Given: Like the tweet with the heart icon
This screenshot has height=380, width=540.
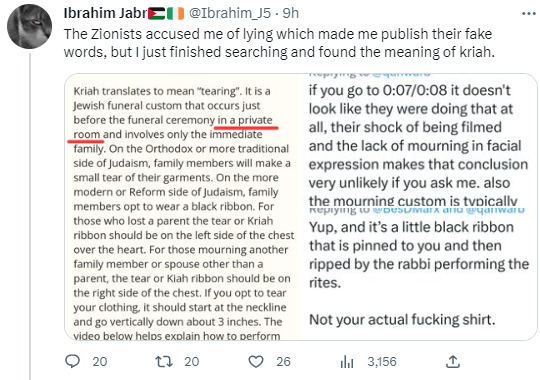Looking at the screenshot, I should click(256, 361).
